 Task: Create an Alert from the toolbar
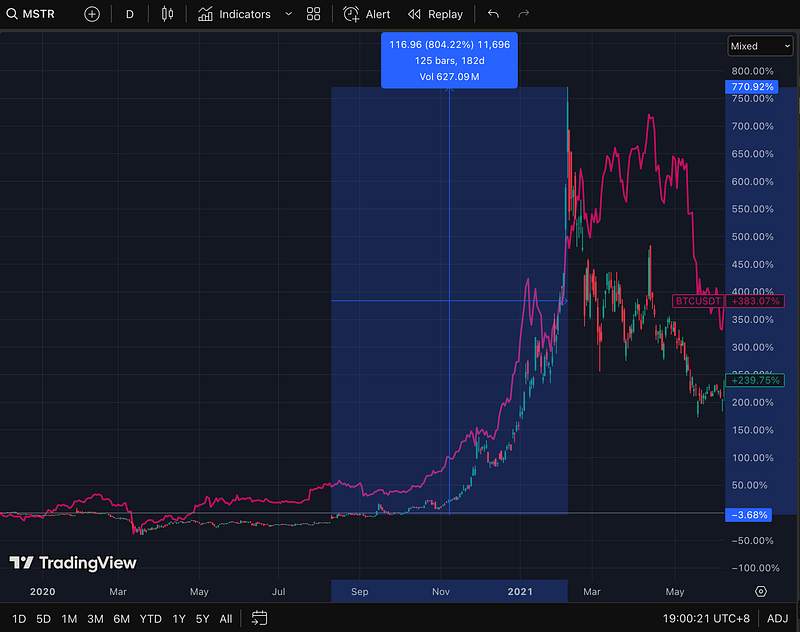(367, 14)
